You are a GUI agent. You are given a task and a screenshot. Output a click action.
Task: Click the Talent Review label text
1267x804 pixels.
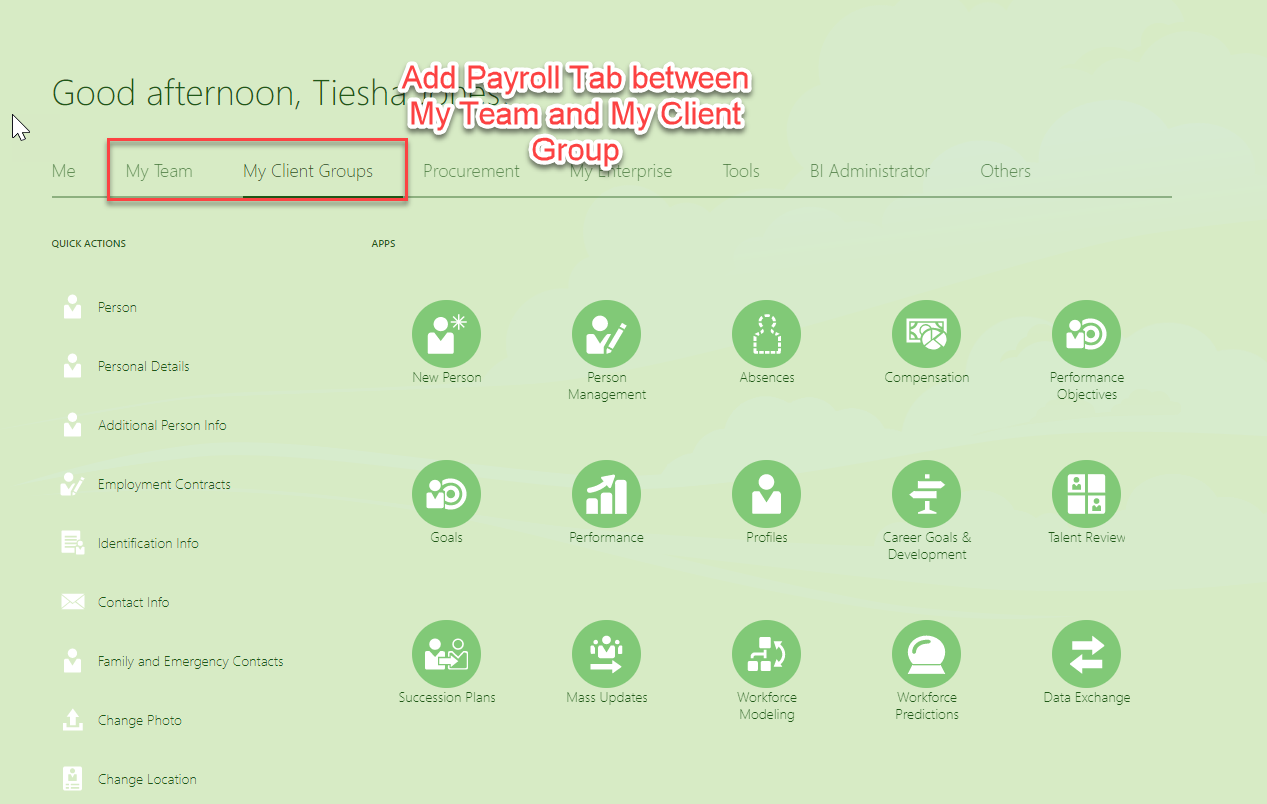pos(1086,538)
